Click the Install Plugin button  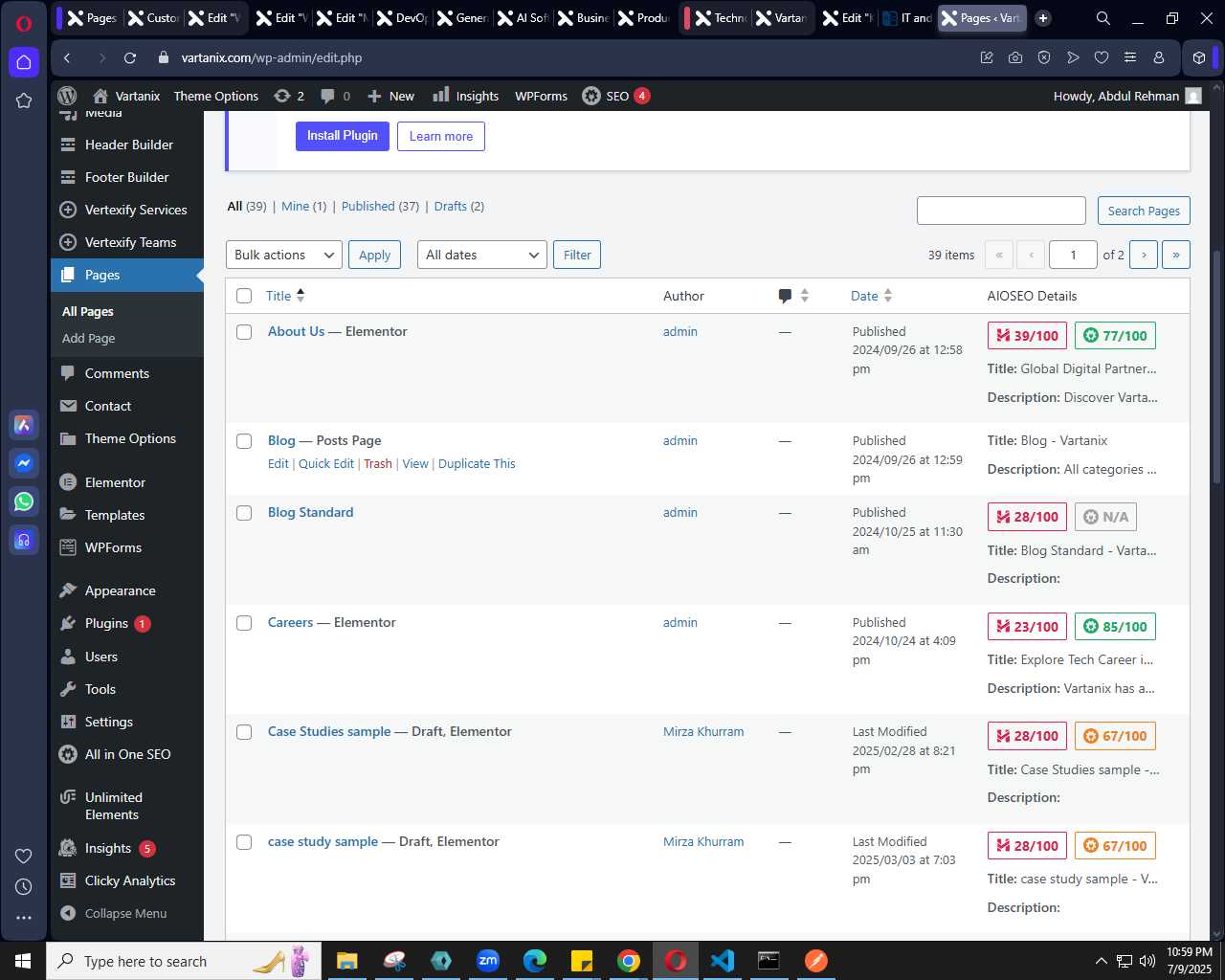click(x=343, y=136)
